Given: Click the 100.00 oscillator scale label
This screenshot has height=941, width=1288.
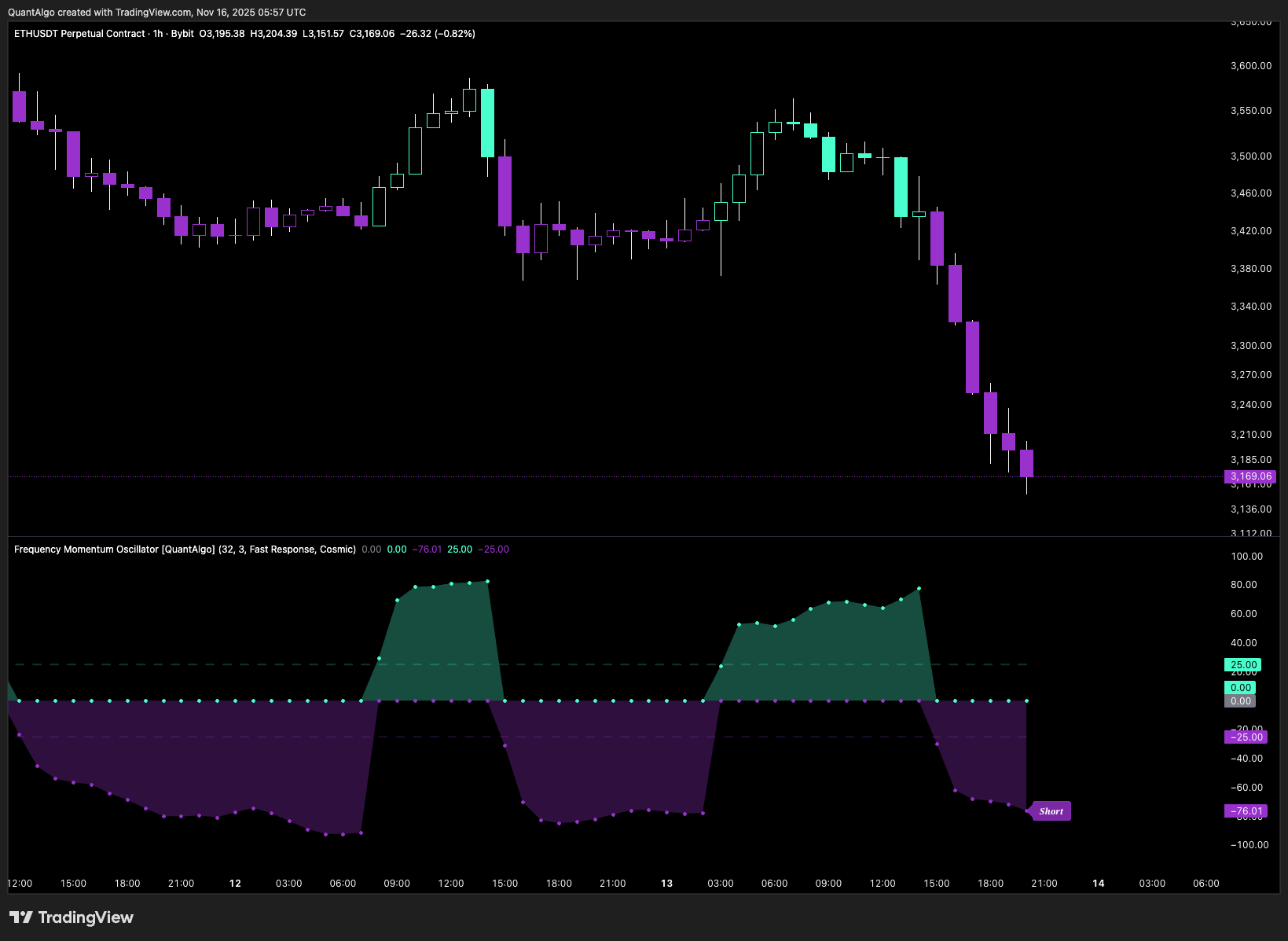Looking at the screenshot, I should point(1247,557).
